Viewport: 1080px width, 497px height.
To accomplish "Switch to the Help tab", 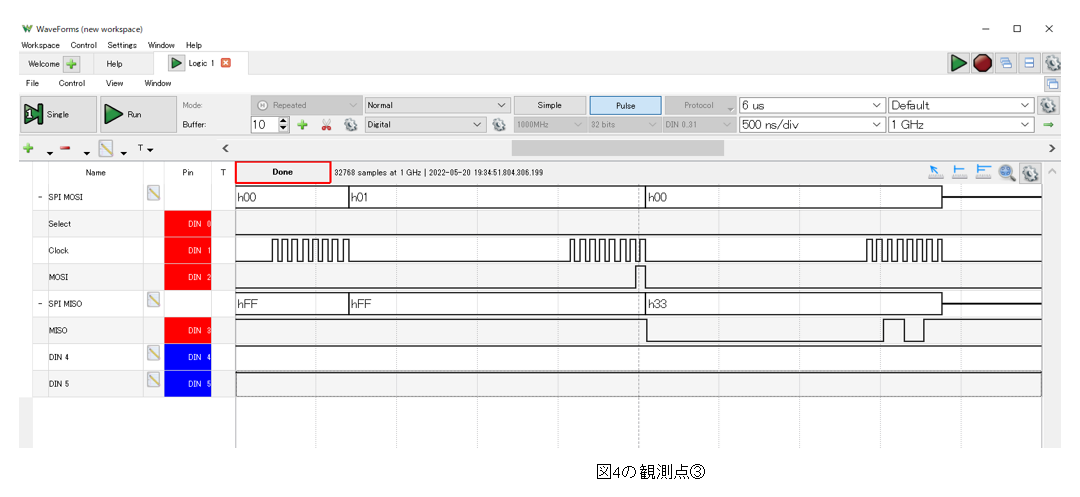I will (114, 63).
